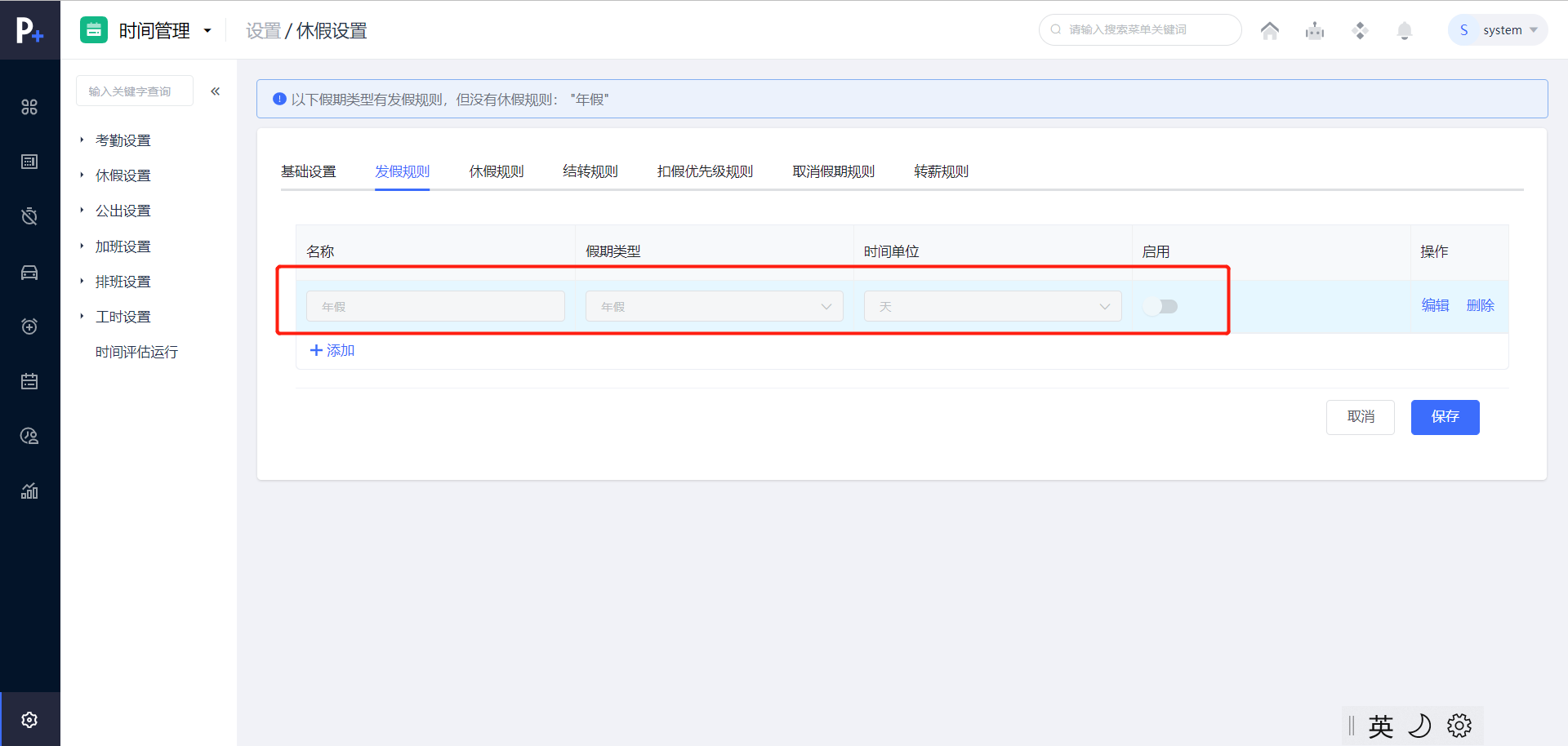This screenshot has width=1568, height=746.
Task: Open the car icon in sidebar
Action: (x=29, y=272)
